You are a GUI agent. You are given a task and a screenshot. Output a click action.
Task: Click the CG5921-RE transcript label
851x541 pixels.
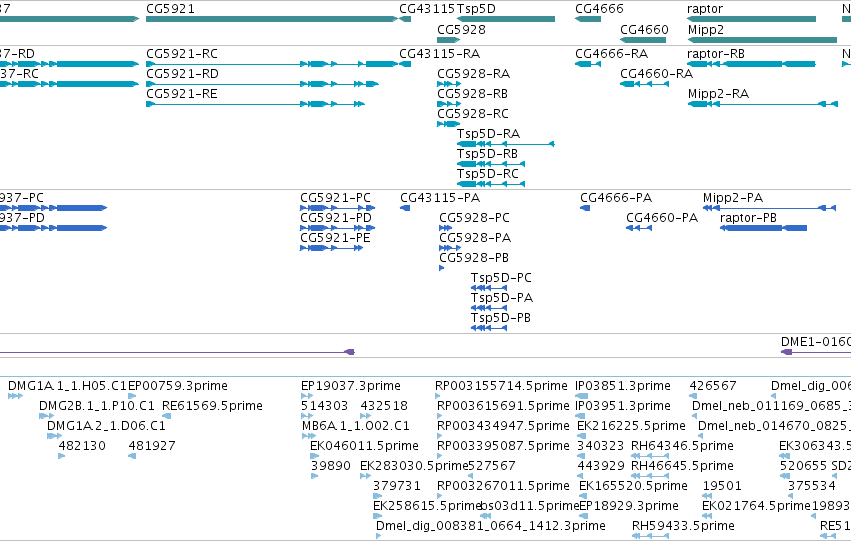point(182,94)
